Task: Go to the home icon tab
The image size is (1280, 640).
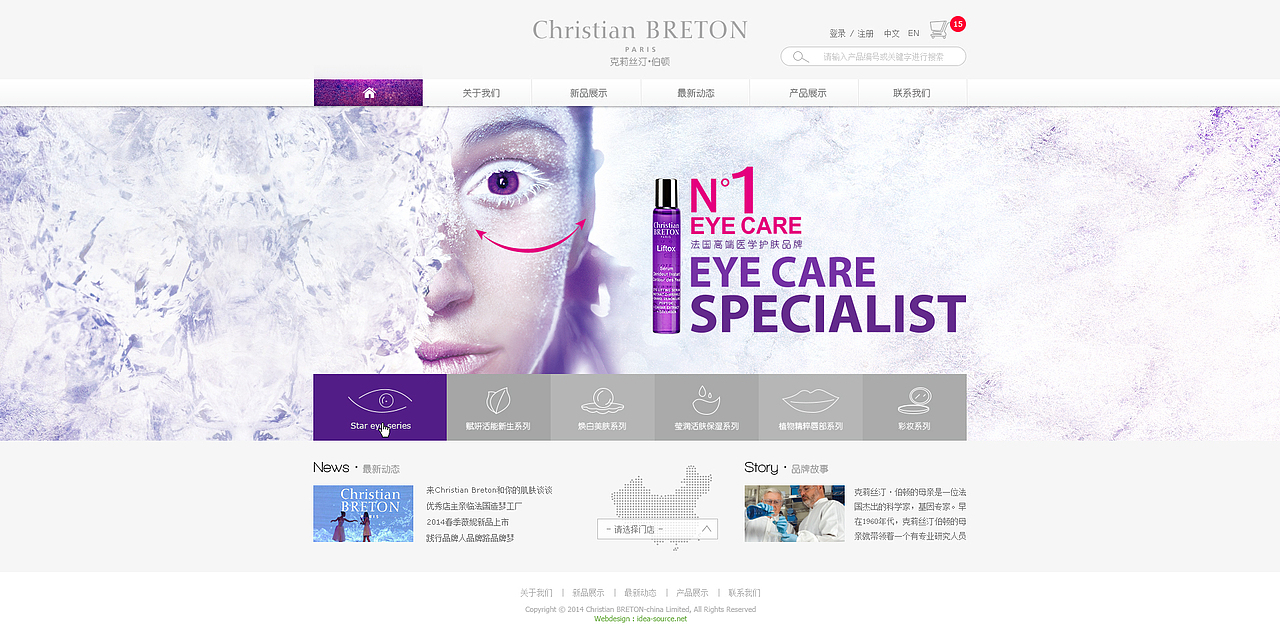Action: [368, 93]
